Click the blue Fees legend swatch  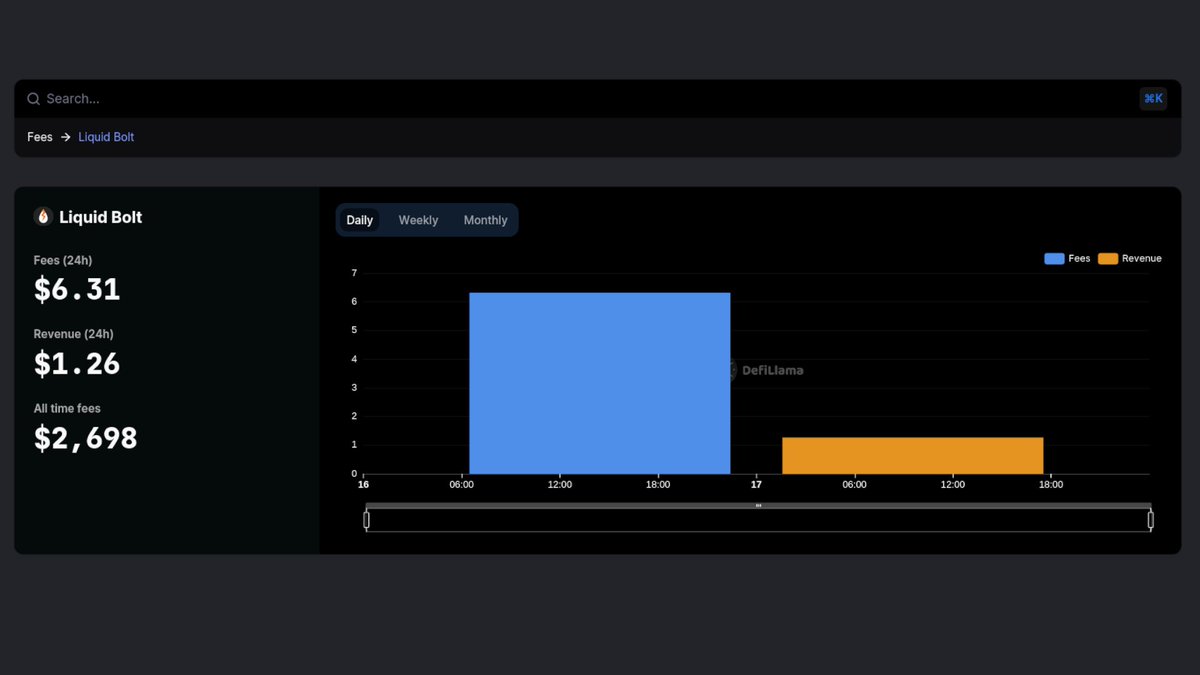(1054, 258)
